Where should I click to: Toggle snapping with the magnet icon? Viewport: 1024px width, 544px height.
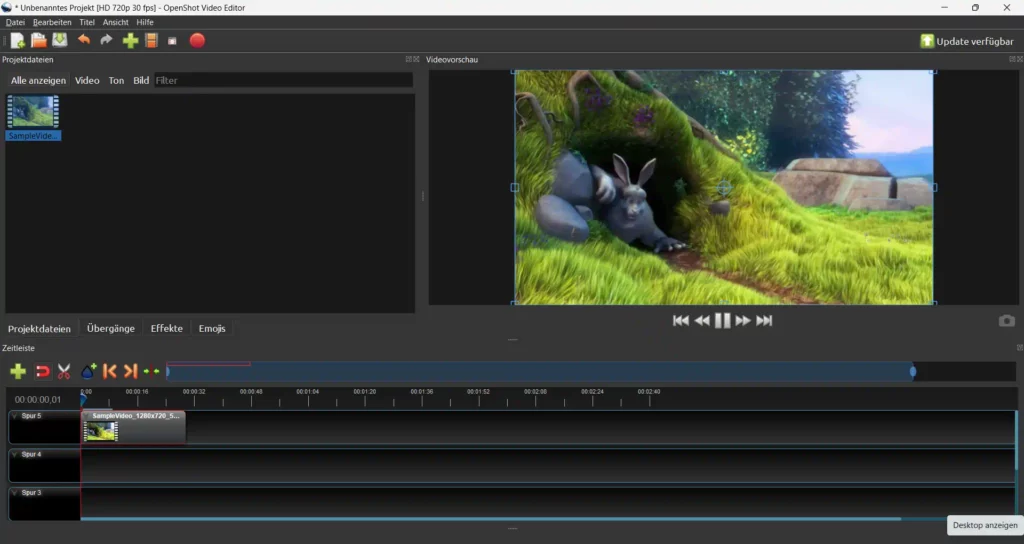coord(42,372)
